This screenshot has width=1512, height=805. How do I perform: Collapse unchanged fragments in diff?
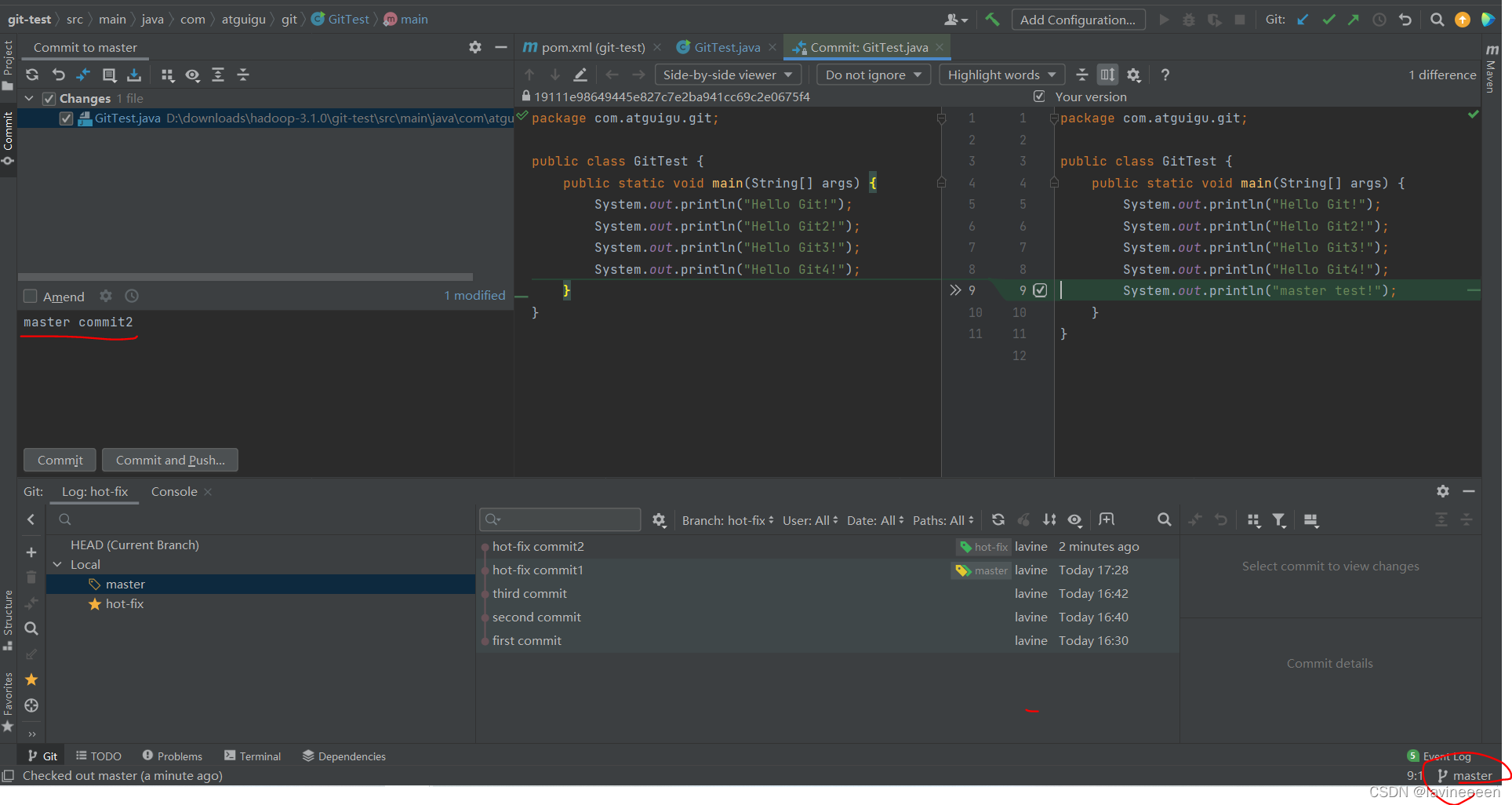[x=1081, y=75]
